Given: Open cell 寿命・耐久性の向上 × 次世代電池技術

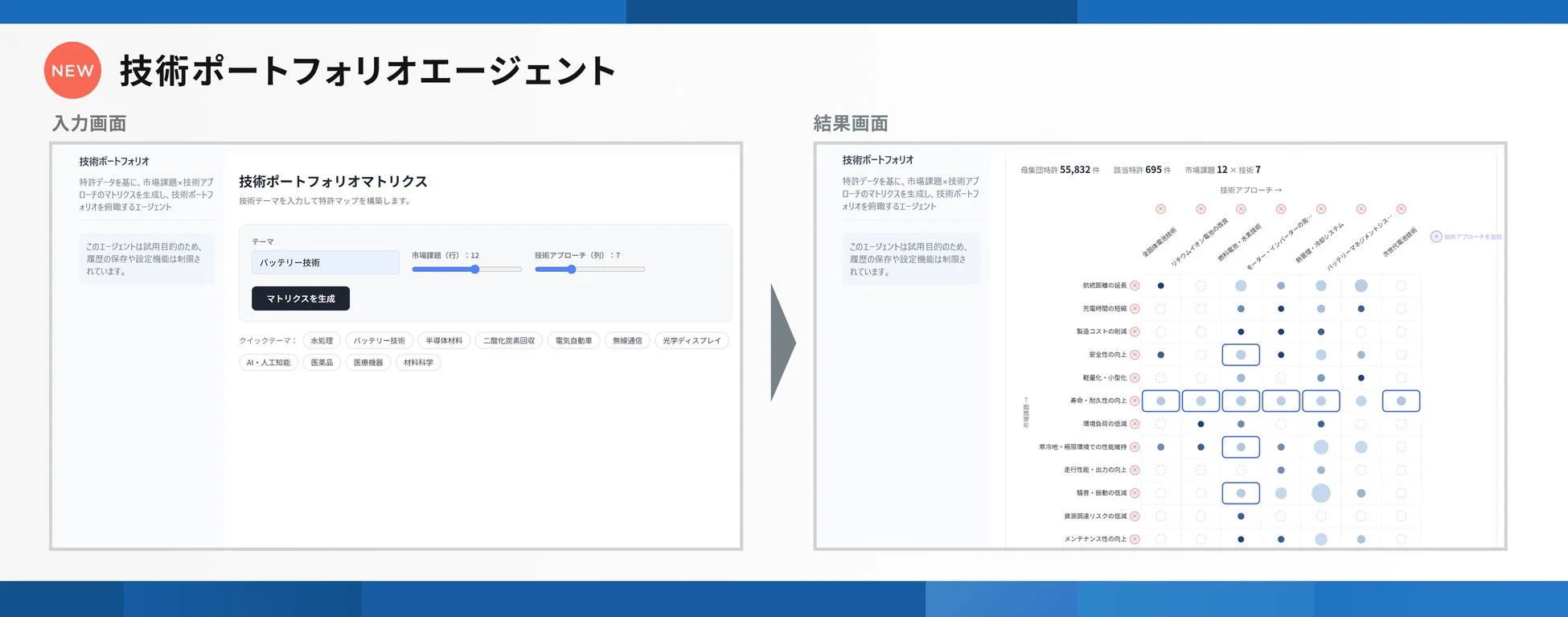Looking at the screenshot, I should click(1402, 401).
